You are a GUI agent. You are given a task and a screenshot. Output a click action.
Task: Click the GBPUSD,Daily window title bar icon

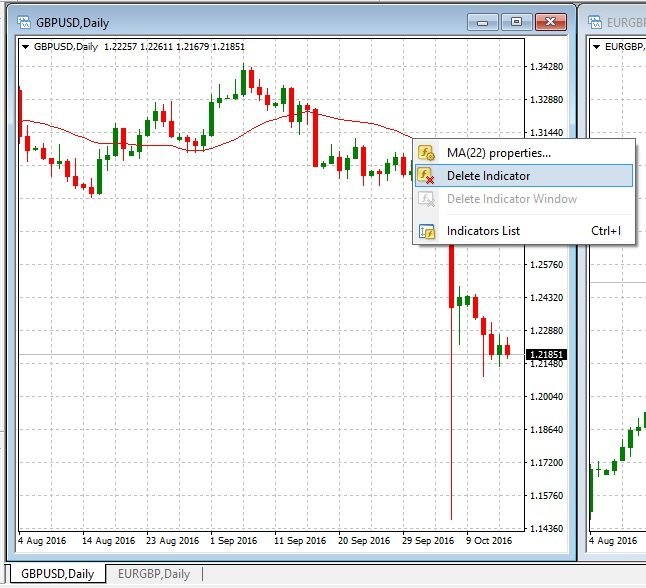click(x=24, y=22)
